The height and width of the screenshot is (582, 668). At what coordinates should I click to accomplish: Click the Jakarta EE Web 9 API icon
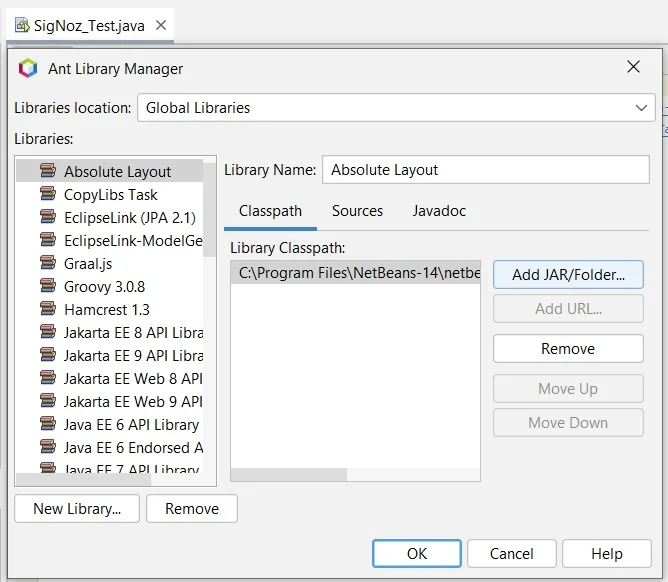[48, 401]
